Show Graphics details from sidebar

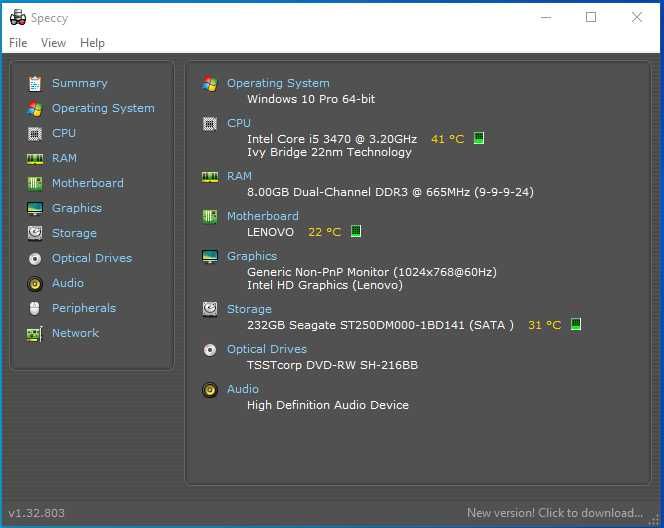[77, 208]
